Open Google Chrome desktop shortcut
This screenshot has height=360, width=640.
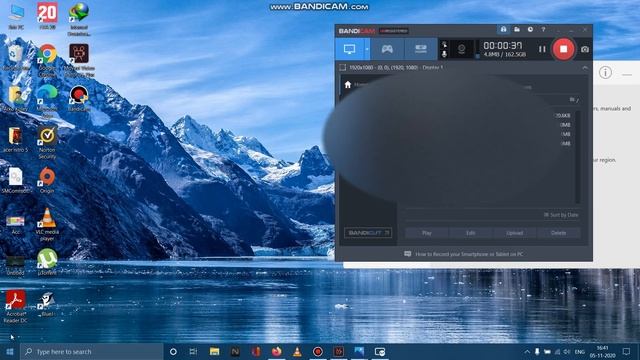(47, 60)
